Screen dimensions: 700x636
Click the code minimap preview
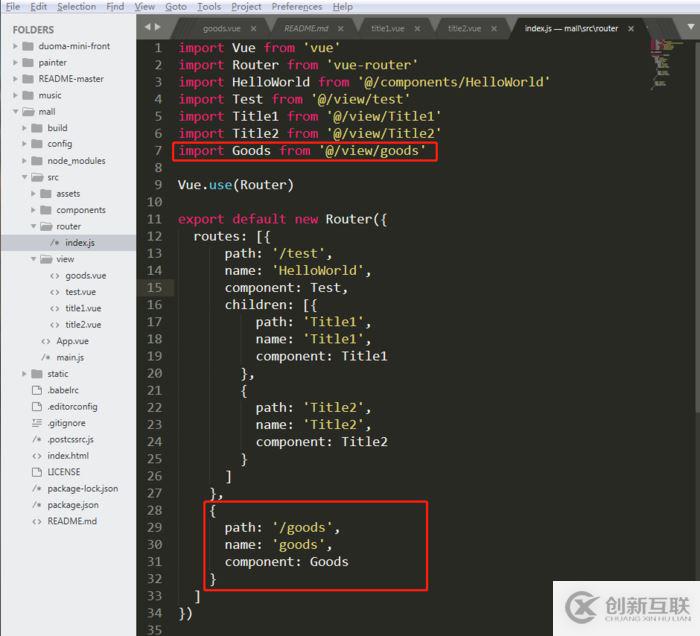(666, 64)
